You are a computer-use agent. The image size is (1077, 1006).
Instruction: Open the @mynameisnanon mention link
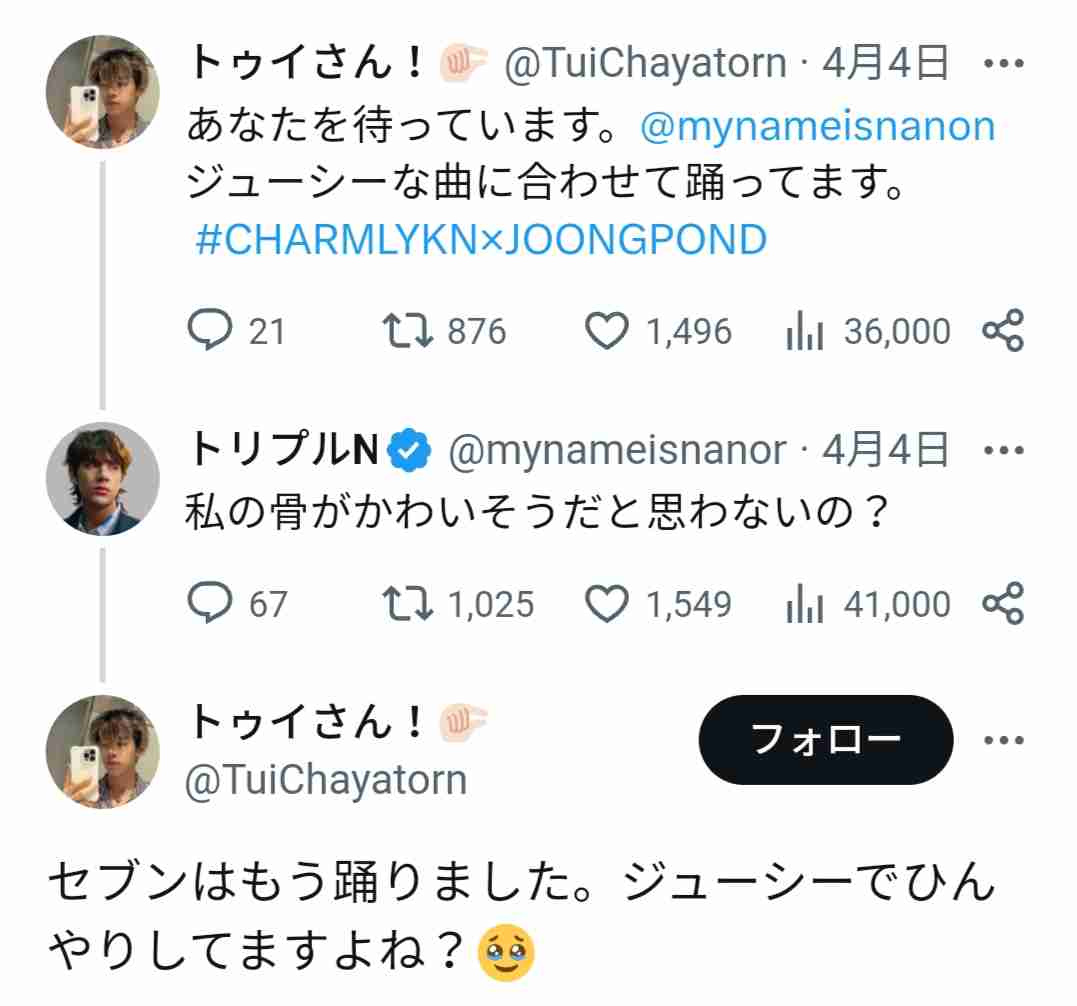pos(817,126)
